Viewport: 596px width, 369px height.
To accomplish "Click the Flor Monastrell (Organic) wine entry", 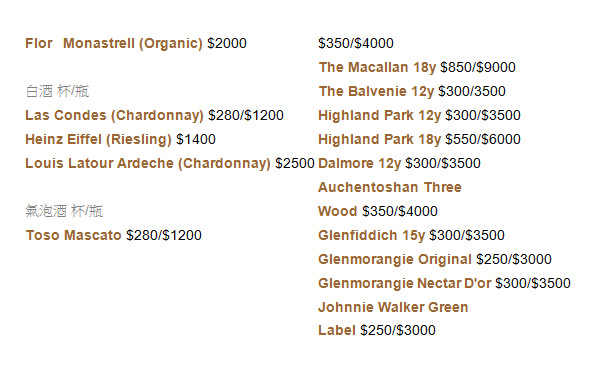I will click(x=114, y=43).
